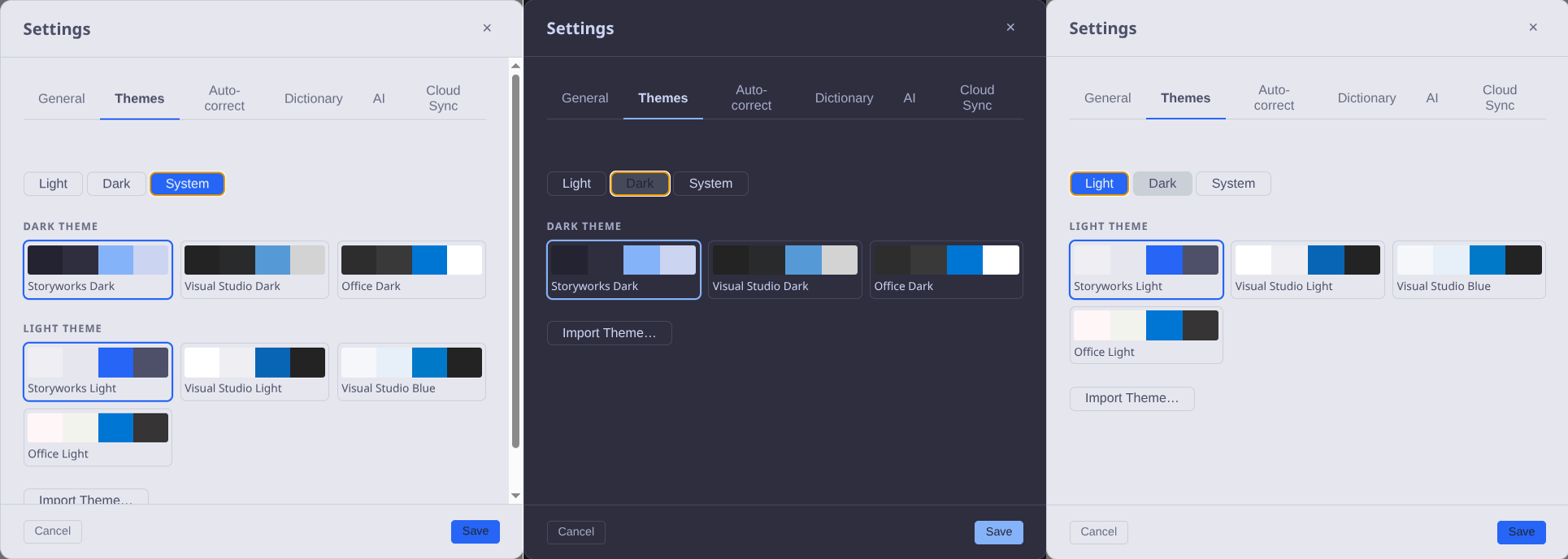Click scrollbar down arrow in left window
The width and height of the screenshot is (1568, 559).
coord(515,496)
